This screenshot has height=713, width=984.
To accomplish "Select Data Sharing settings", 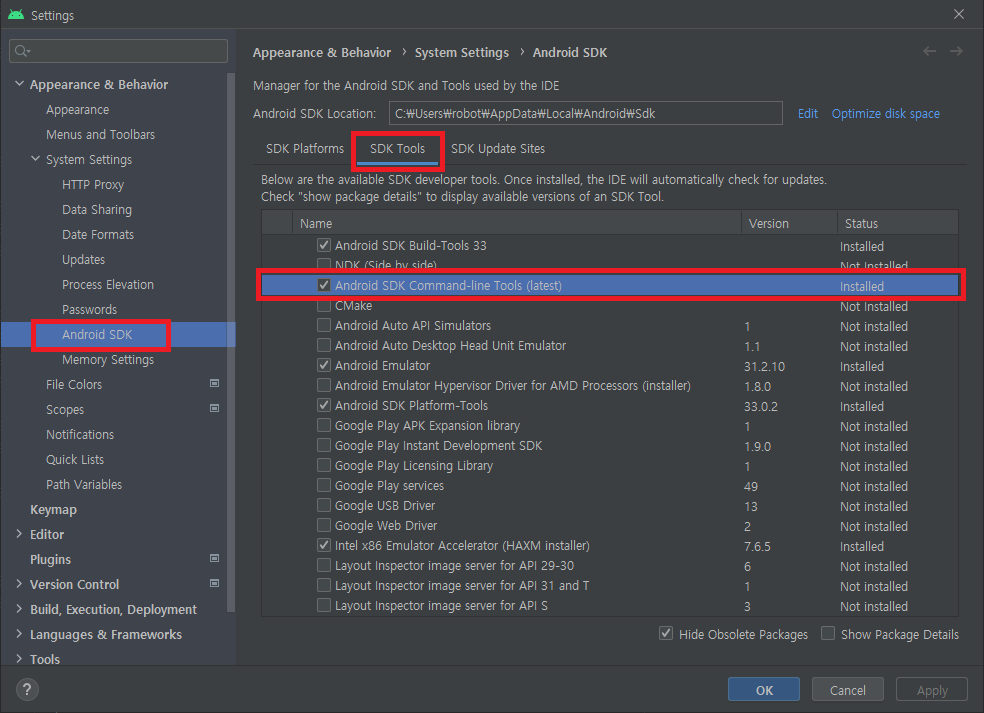I will pos(97,210).
